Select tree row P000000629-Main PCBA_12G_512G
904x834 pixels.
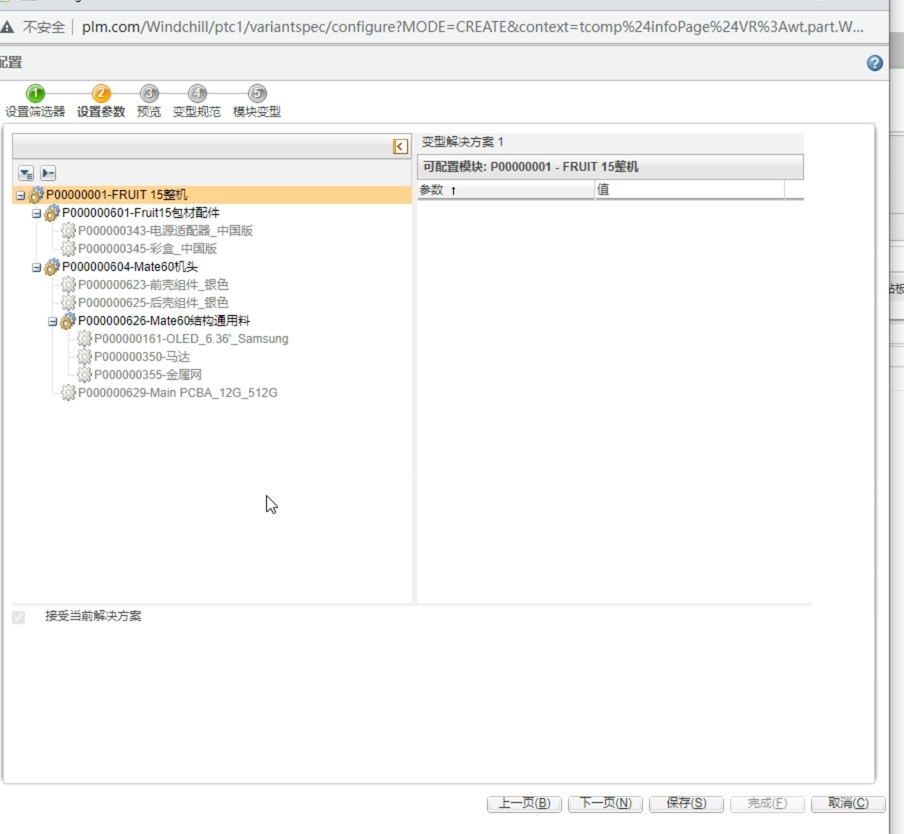click(x=178, y=393)
